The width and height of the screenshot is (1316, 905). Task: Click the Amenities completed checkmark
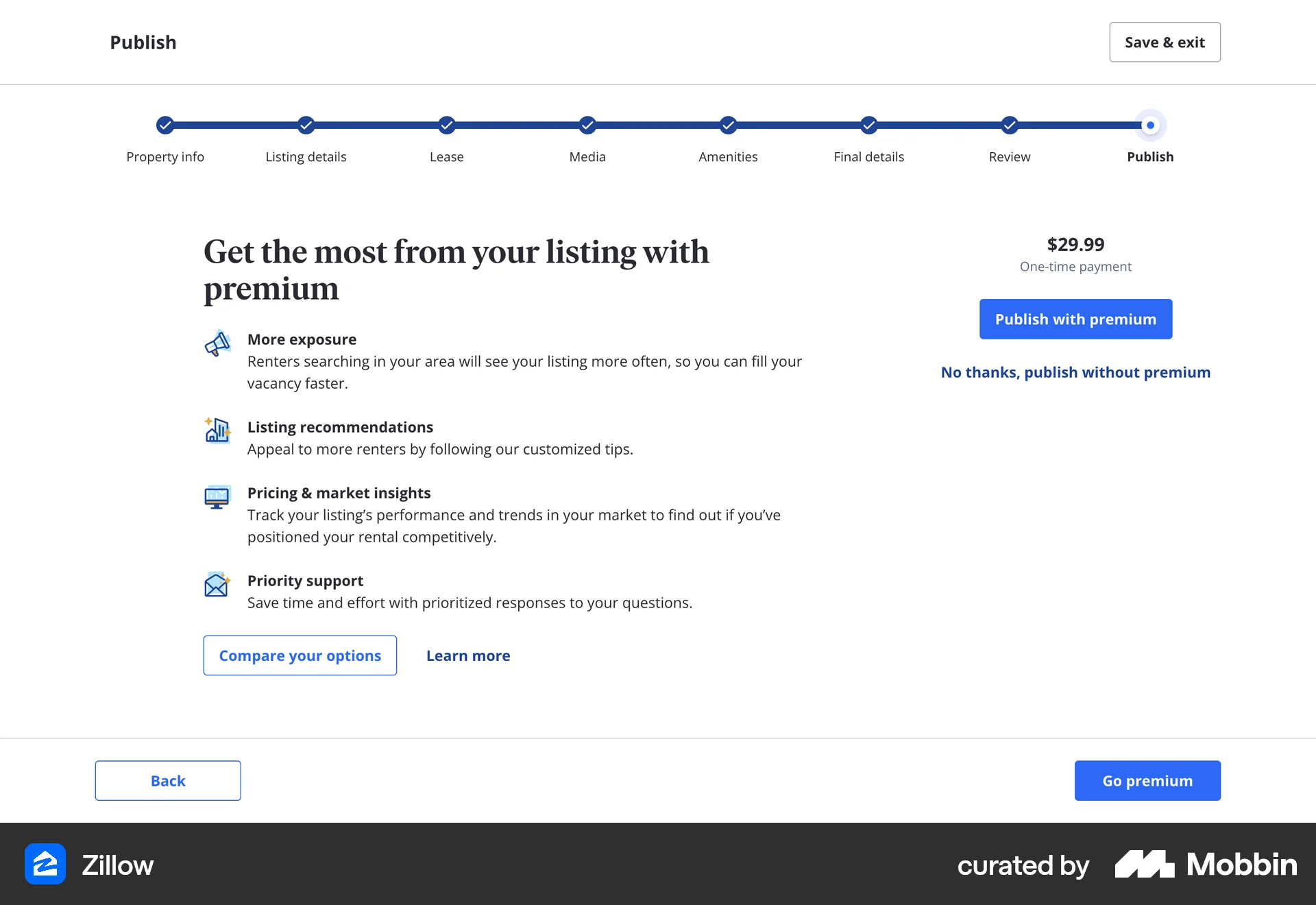(728, 125)
